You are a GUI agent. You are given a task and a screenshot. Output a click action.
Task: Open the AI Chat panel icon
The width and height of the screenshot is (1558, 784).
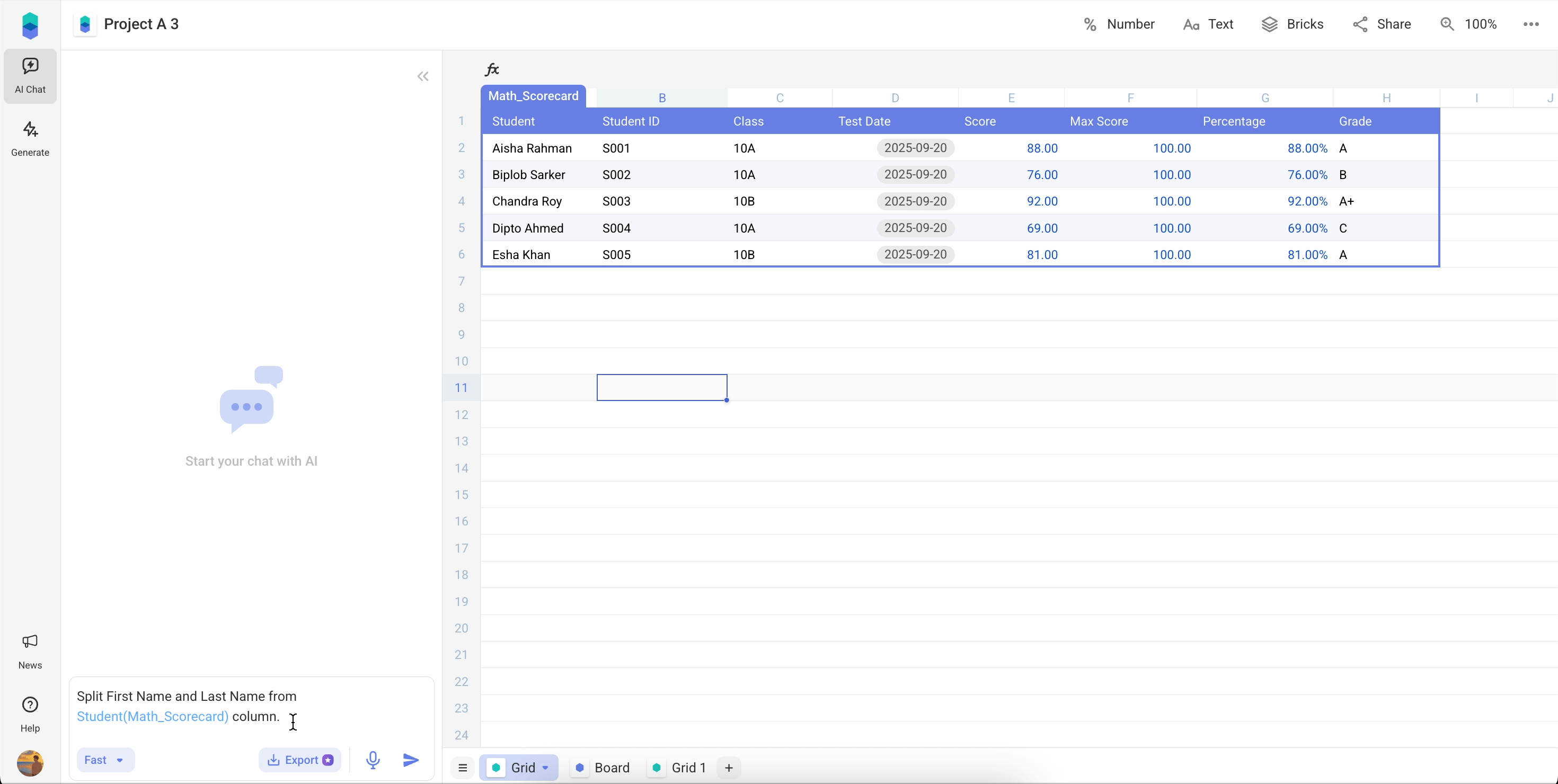click(30, 76)
